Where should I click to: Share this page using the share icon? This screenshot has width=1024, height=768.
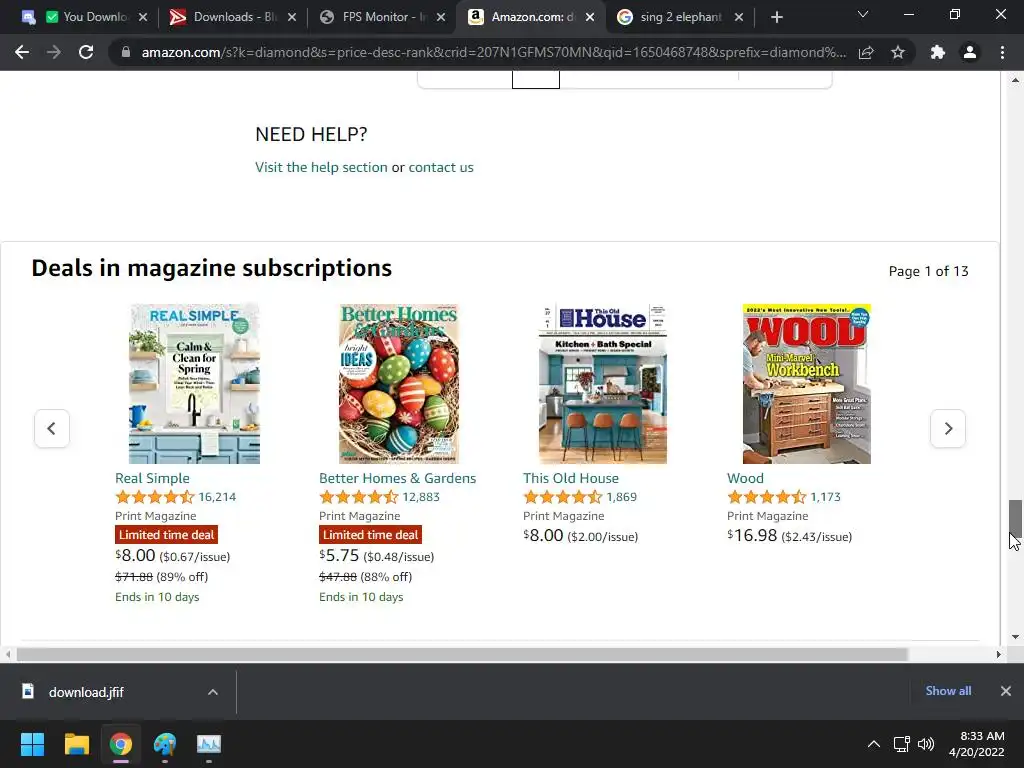866,52
